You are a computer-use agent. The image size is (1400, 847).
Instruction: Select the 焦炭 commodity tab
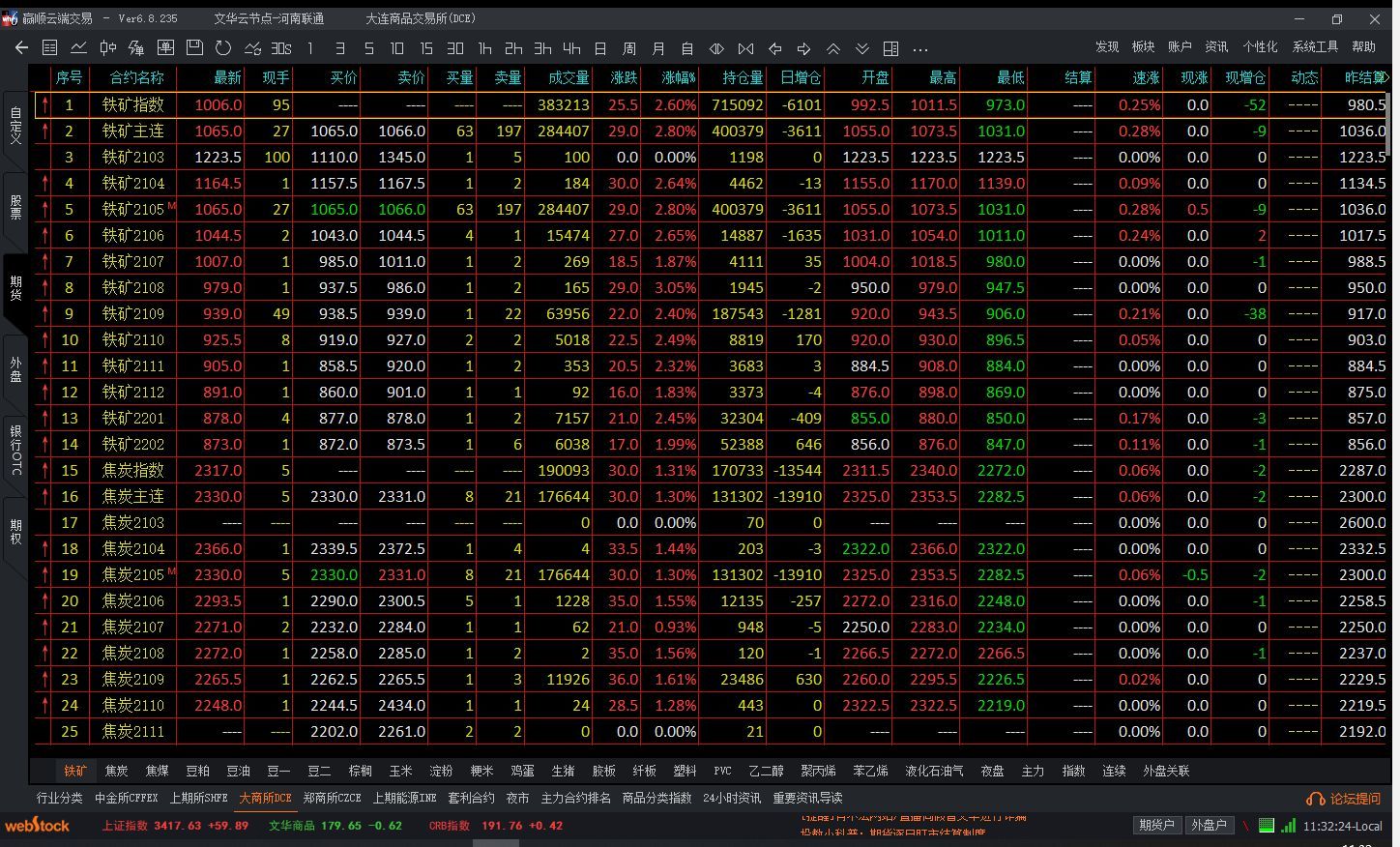(116, 771)
